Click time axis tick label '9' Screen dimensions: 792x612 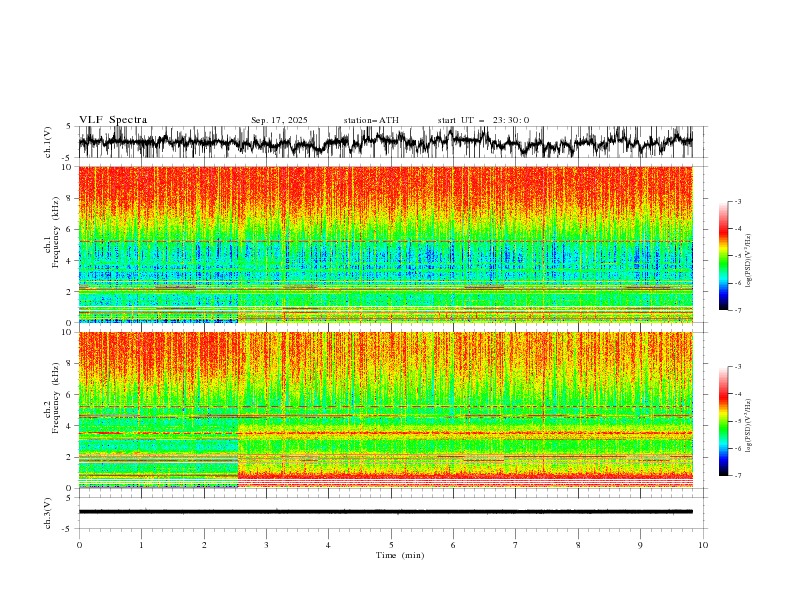(x=640, y=545)
